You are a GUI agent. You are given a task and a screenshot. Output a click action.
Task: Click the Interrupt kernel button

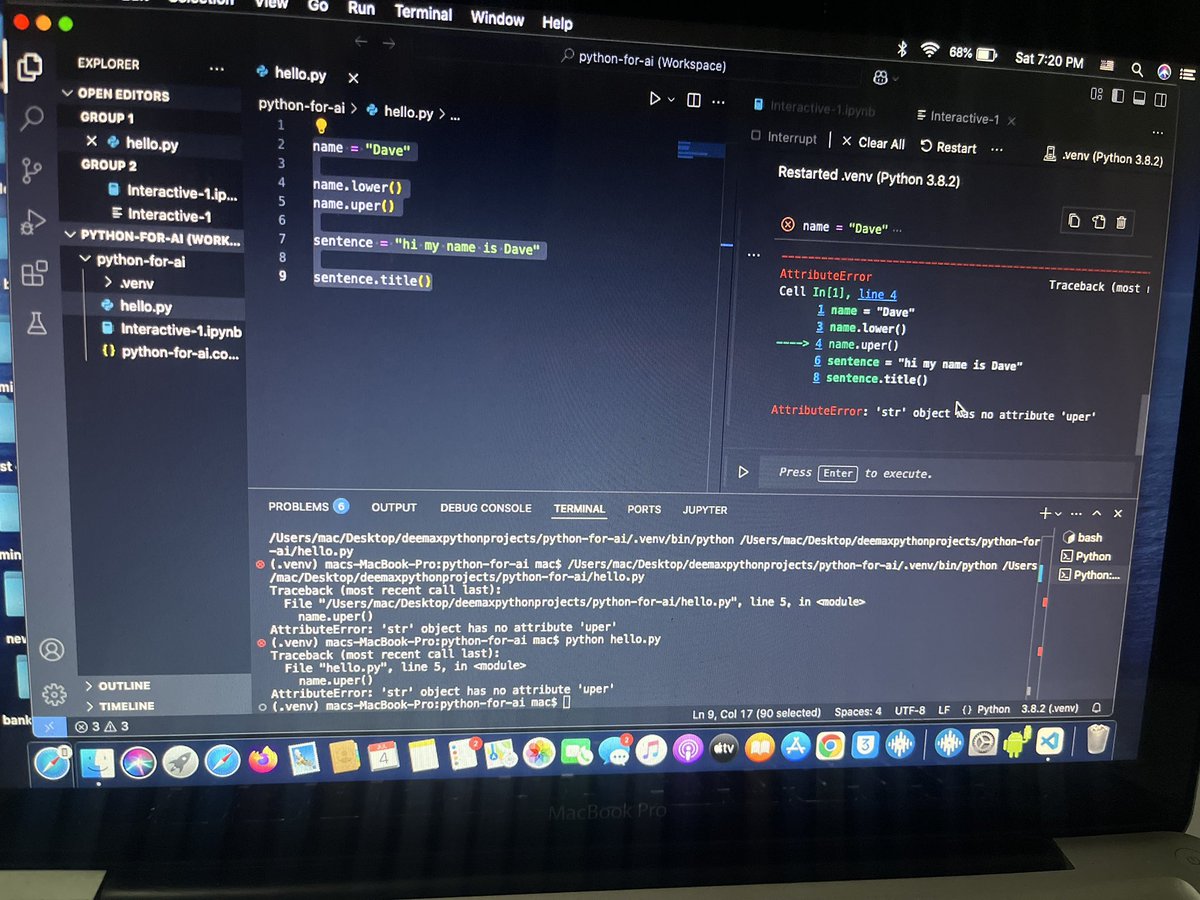tap(783, 138)
